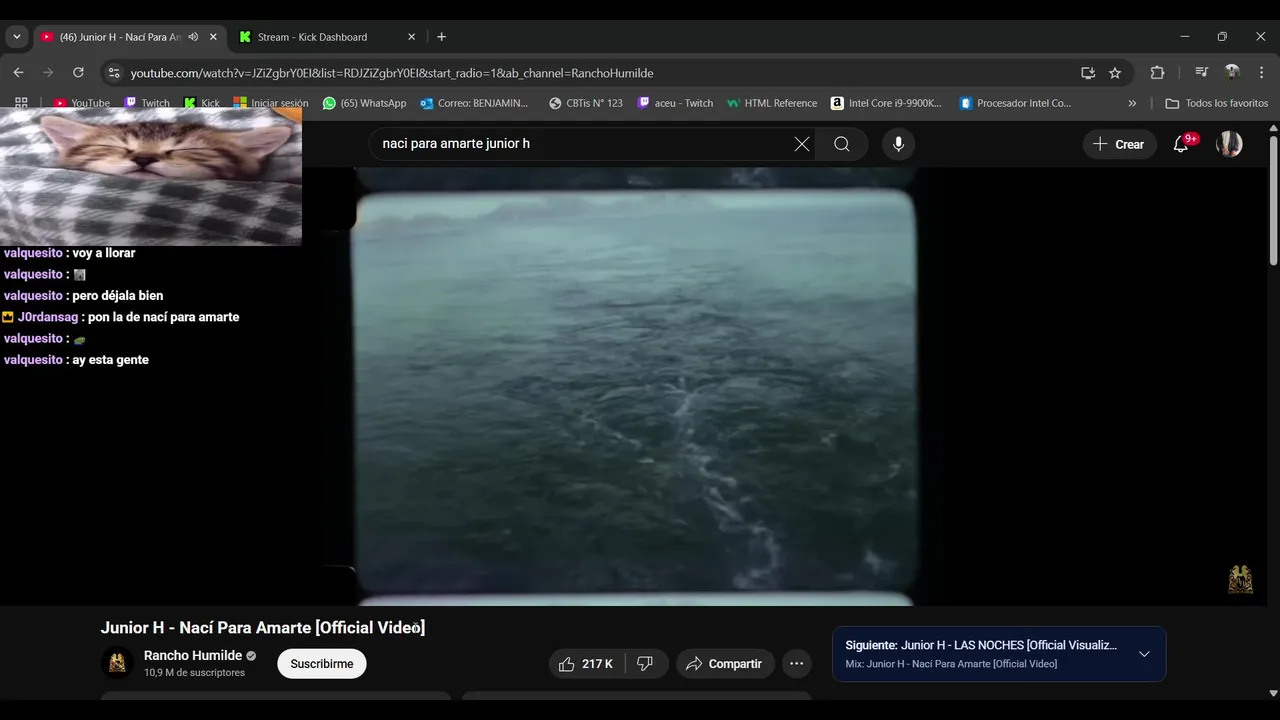Click the channel watermark in the video

pos(1240,579)
